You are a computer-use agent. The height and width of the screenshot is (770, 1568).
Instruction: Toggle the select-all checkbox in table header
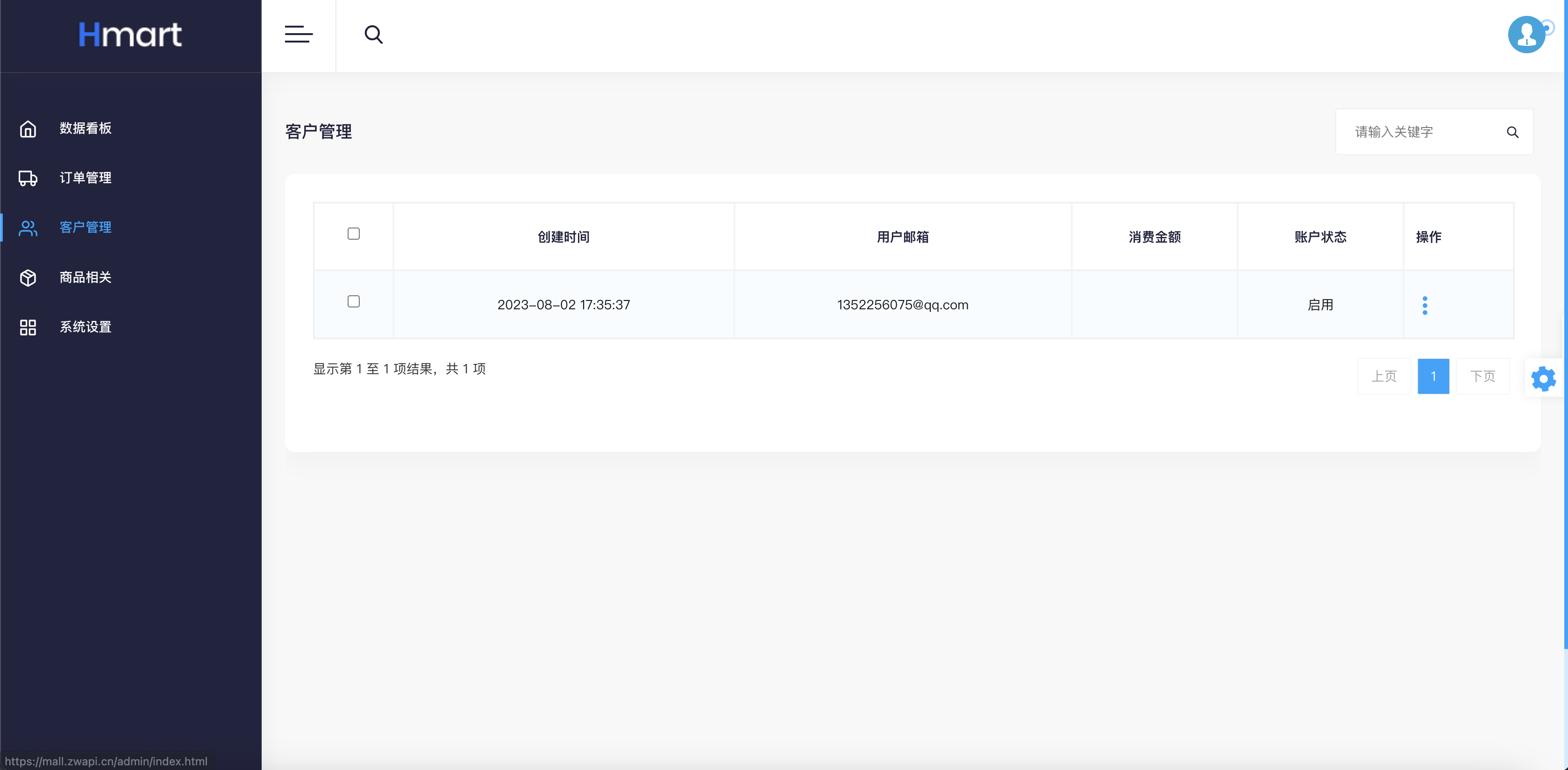click(353, 233)
